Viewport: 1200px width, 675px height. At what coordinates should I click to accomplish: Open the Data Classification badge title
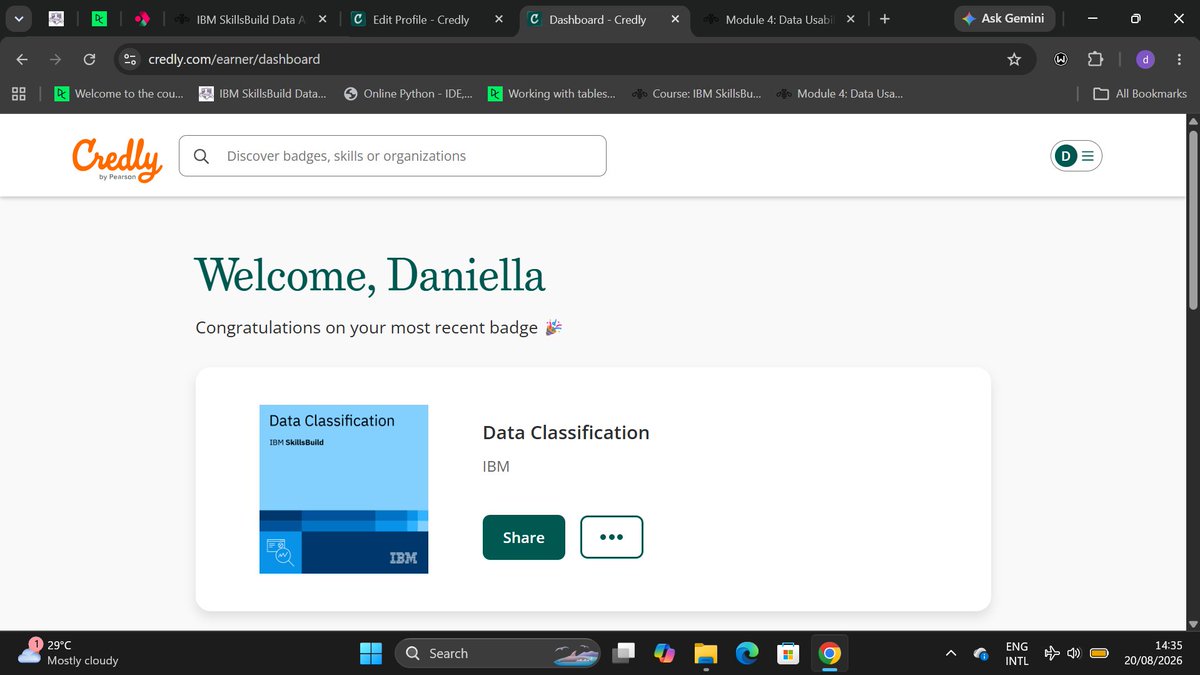tap(566, 432)
